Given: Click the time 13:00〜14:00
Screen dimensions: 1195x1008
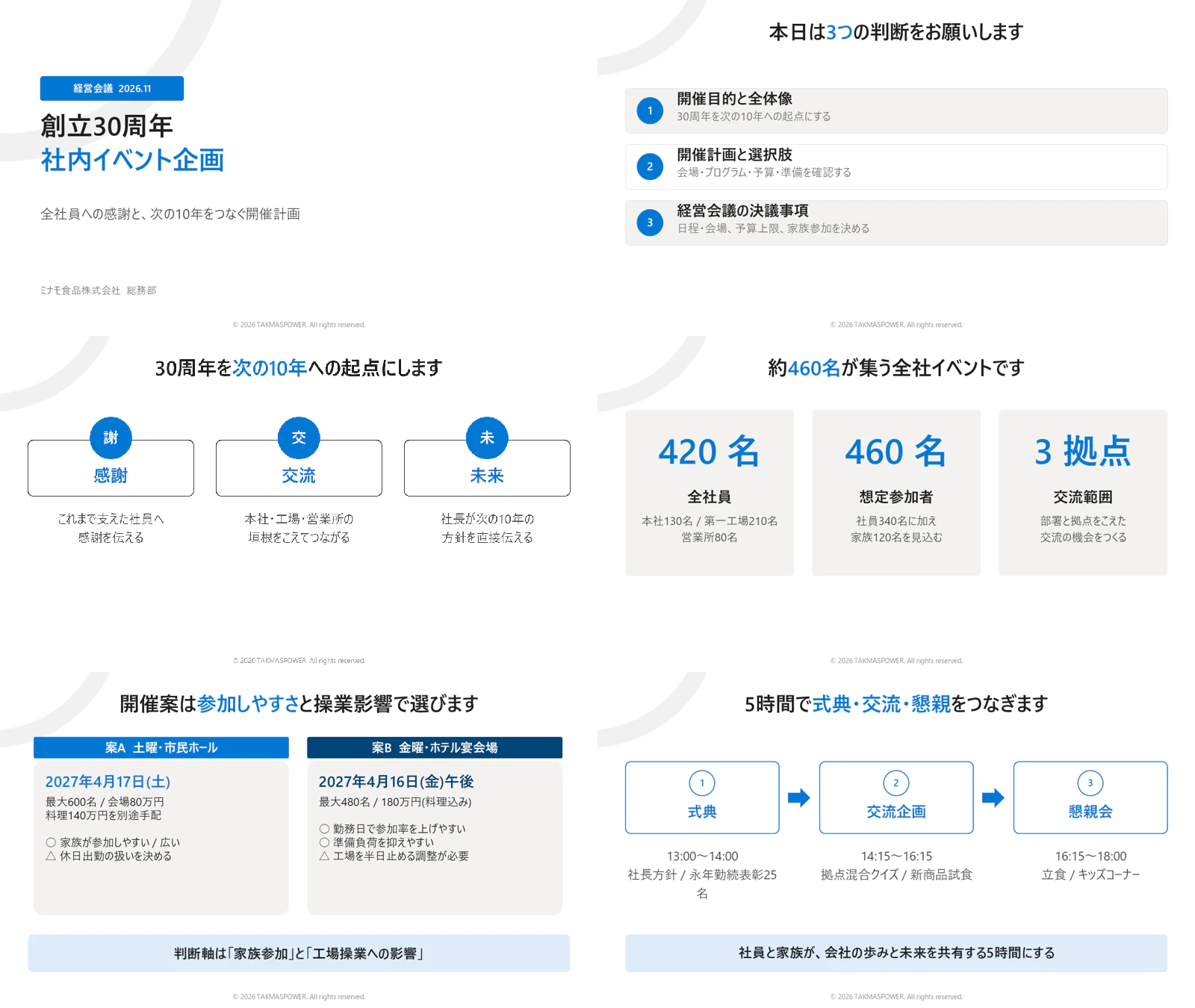Looking at the screenshot, I should (x=702, y=856).
